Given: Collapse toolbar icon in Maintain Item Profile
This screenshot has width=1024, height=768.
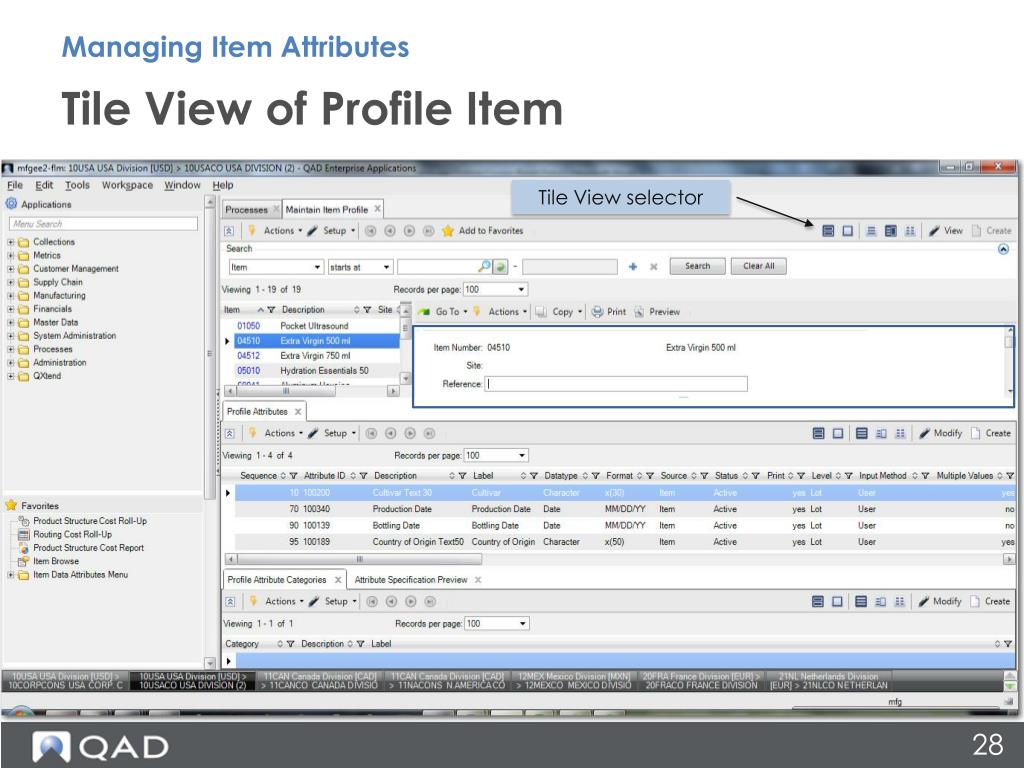Looking at the screenshot, I should (229, 231).
